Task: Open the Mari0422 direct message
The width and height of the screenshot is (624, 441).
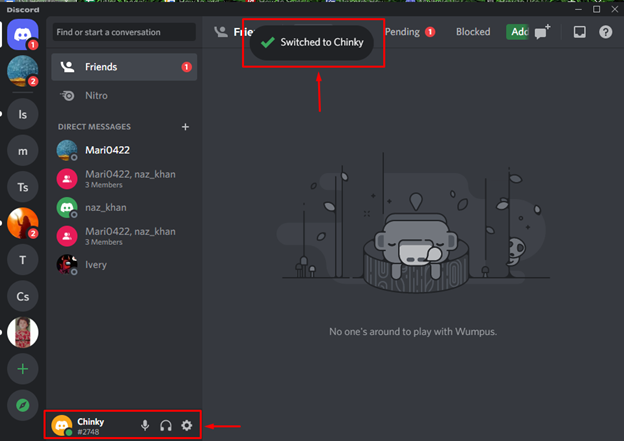Action: coord(124,150)
